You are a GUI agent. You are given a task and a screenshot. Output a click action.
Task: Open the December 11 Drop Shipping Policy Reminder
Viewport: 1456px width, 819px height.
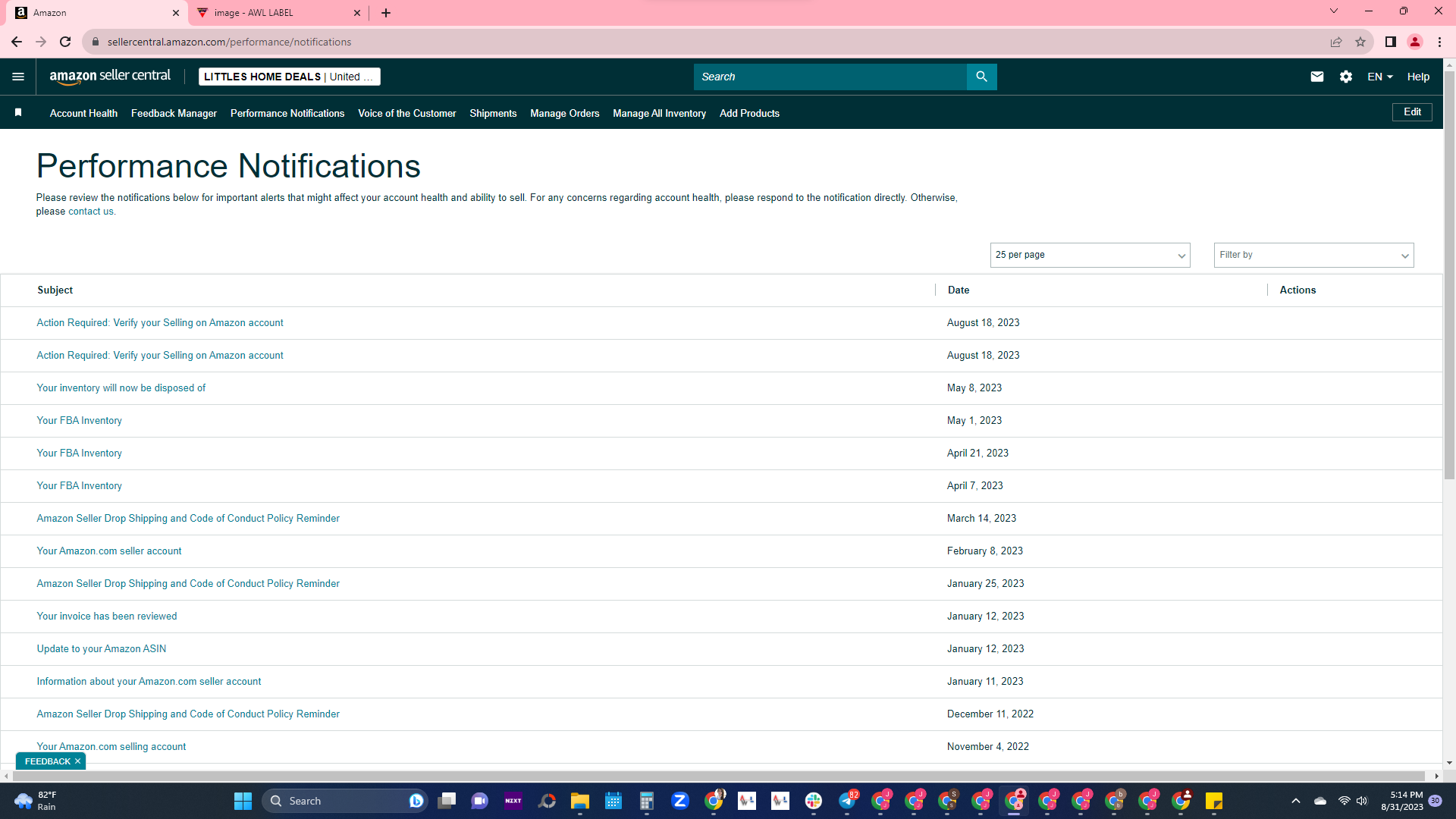coord(188,714)
